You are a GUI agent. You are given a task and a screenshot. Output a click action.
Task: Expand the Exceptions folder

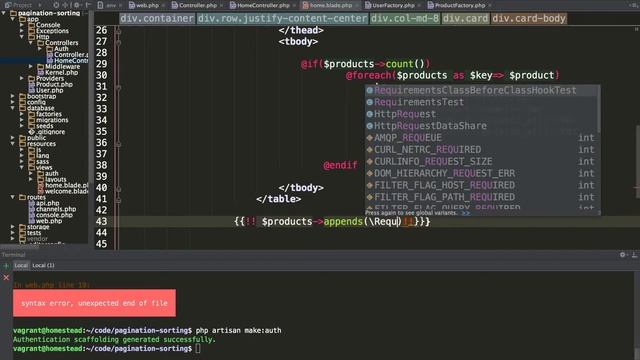coord(22,31)
